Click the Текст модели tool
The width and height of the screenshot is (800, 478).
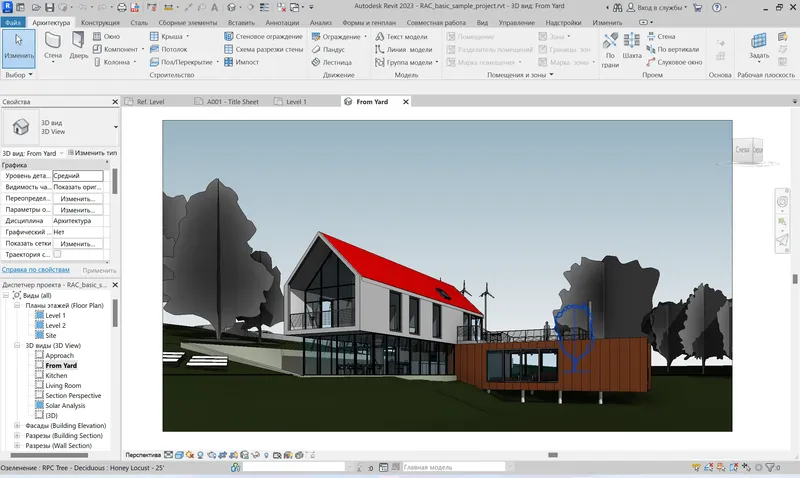402,37
